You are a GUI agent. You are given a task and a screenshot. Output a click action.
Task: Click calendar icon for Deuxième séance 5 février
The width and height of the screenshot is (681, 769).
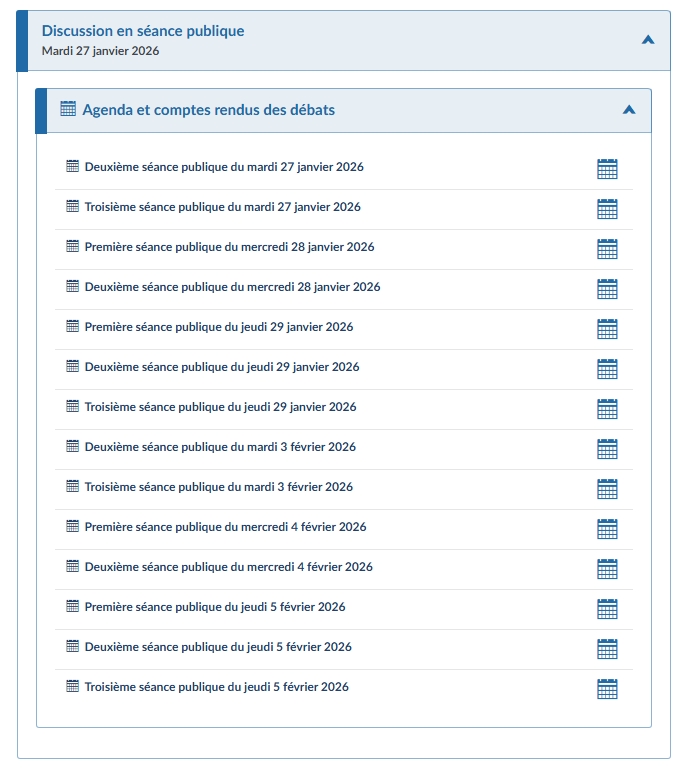coord(607,649)
